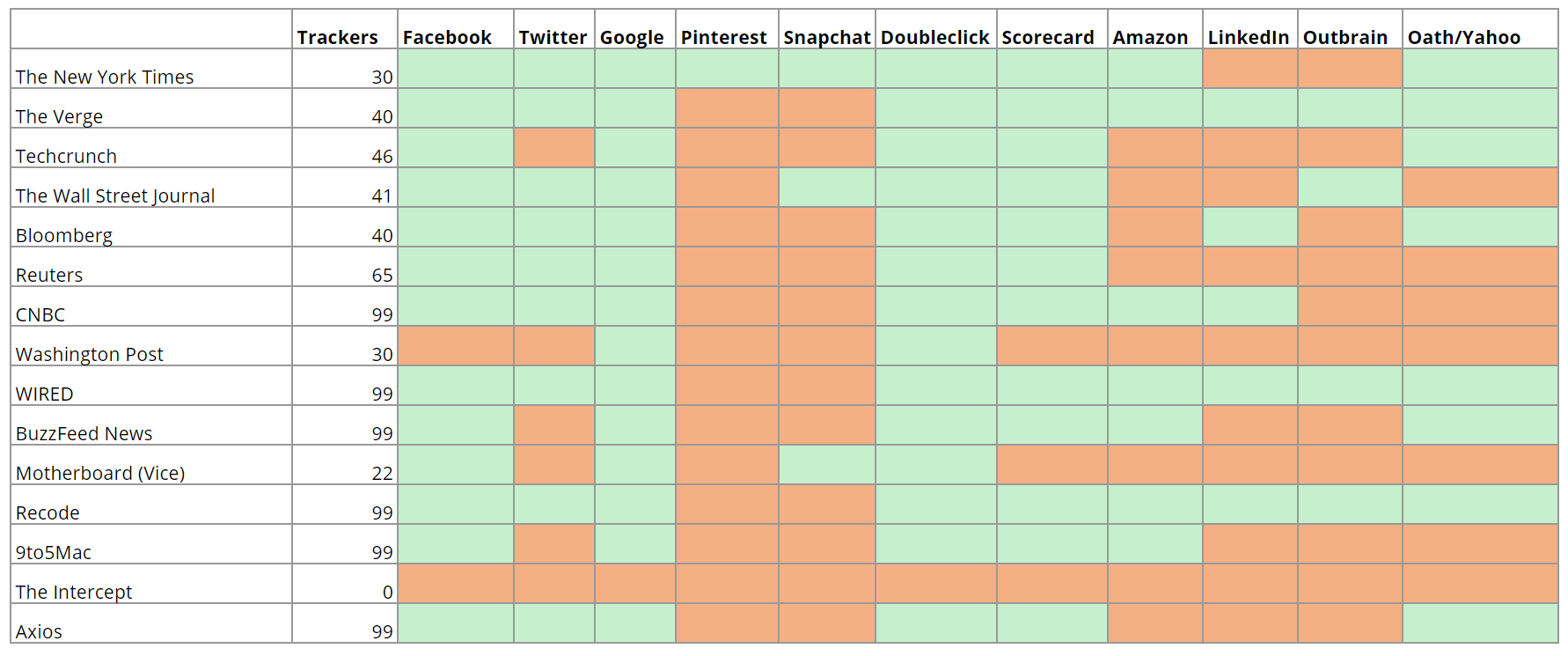The image size is (1568, 656).
Task: Click the Pinterest column header
Action: [724, 37]
